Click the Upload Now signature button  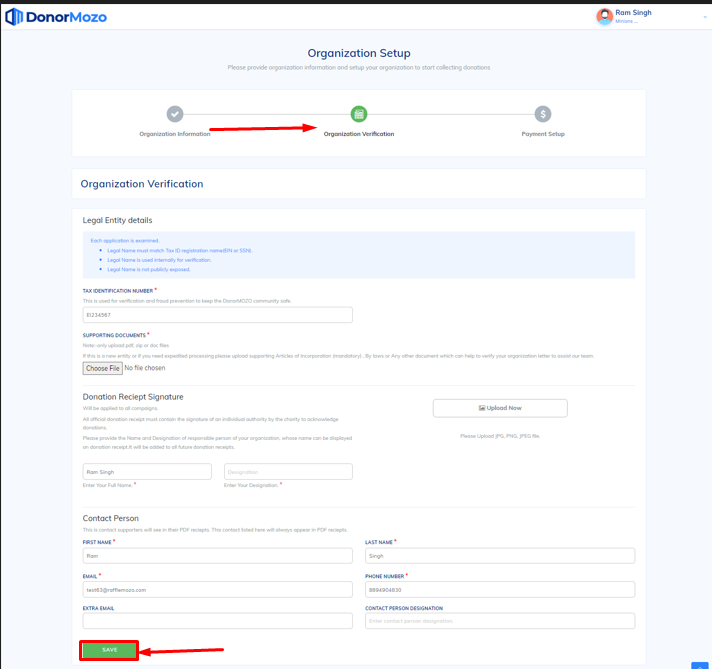pyautogui.click(x=500, y=408)
